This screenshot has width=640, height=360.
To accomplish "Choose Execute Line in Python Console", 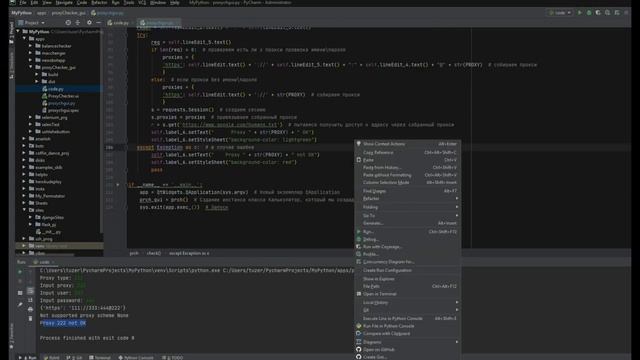I will [407, 318].
